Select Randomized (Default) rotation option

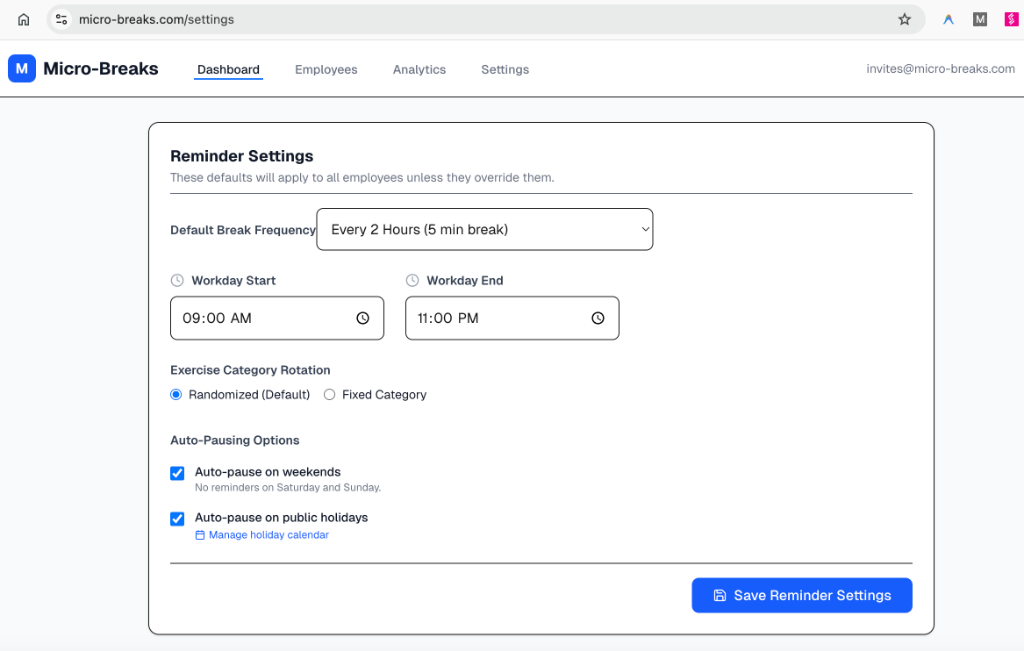point(177,395)
